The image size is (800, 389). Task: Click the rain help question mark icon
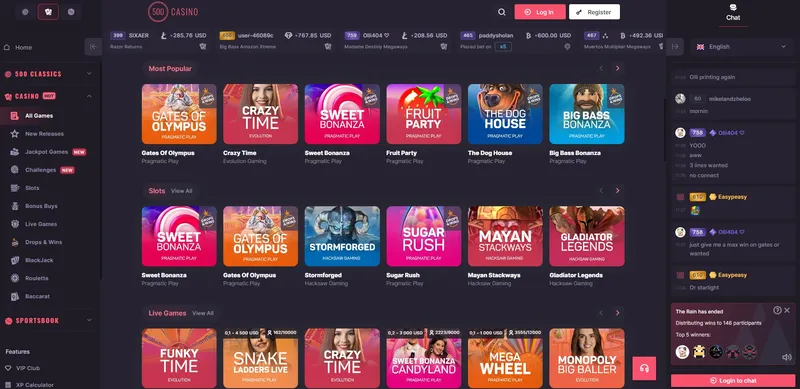pyautogui.click(x=777, y=310)
